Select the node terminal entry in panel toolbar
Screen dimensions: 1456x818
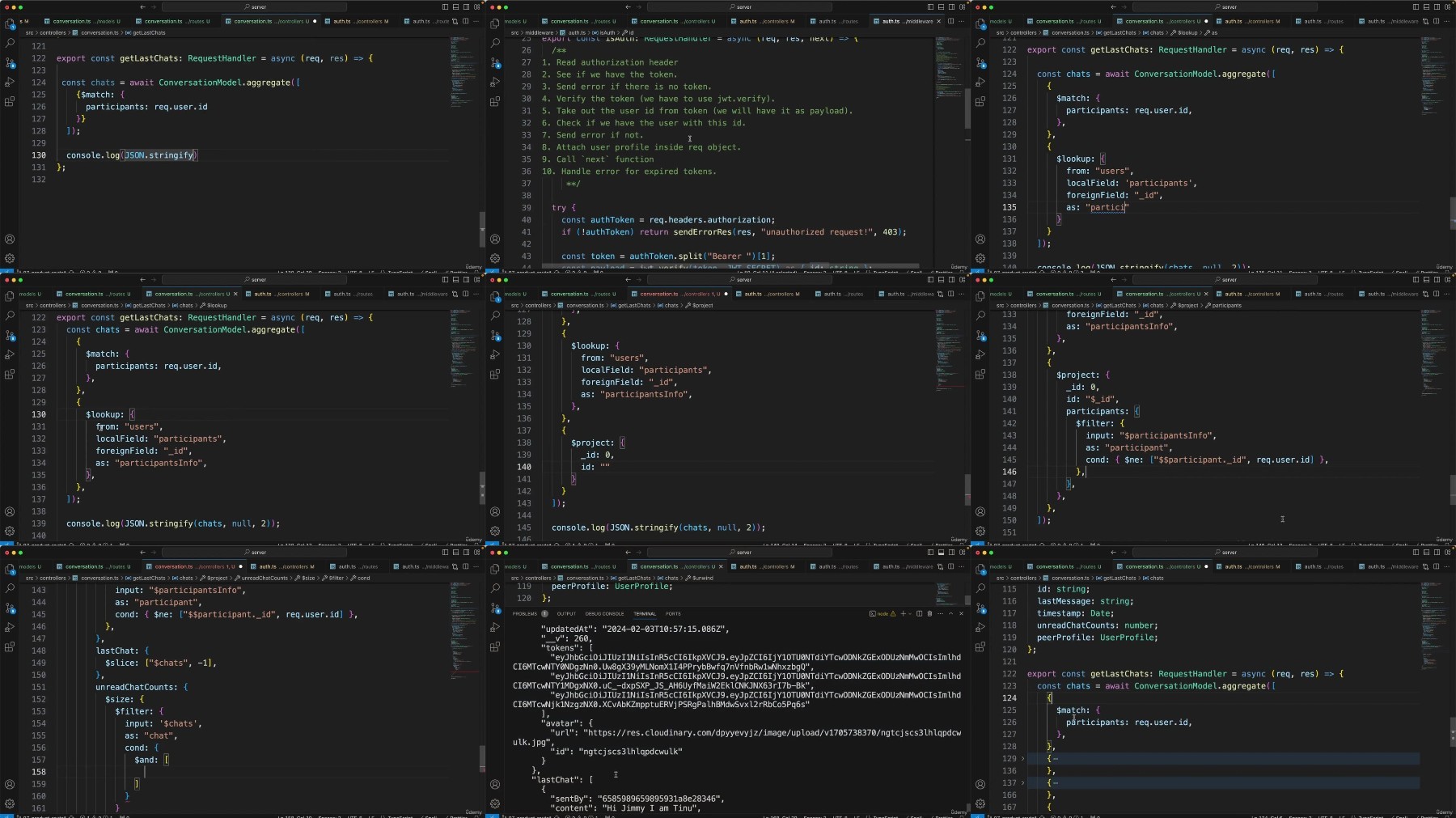click(x=882, y=613)
